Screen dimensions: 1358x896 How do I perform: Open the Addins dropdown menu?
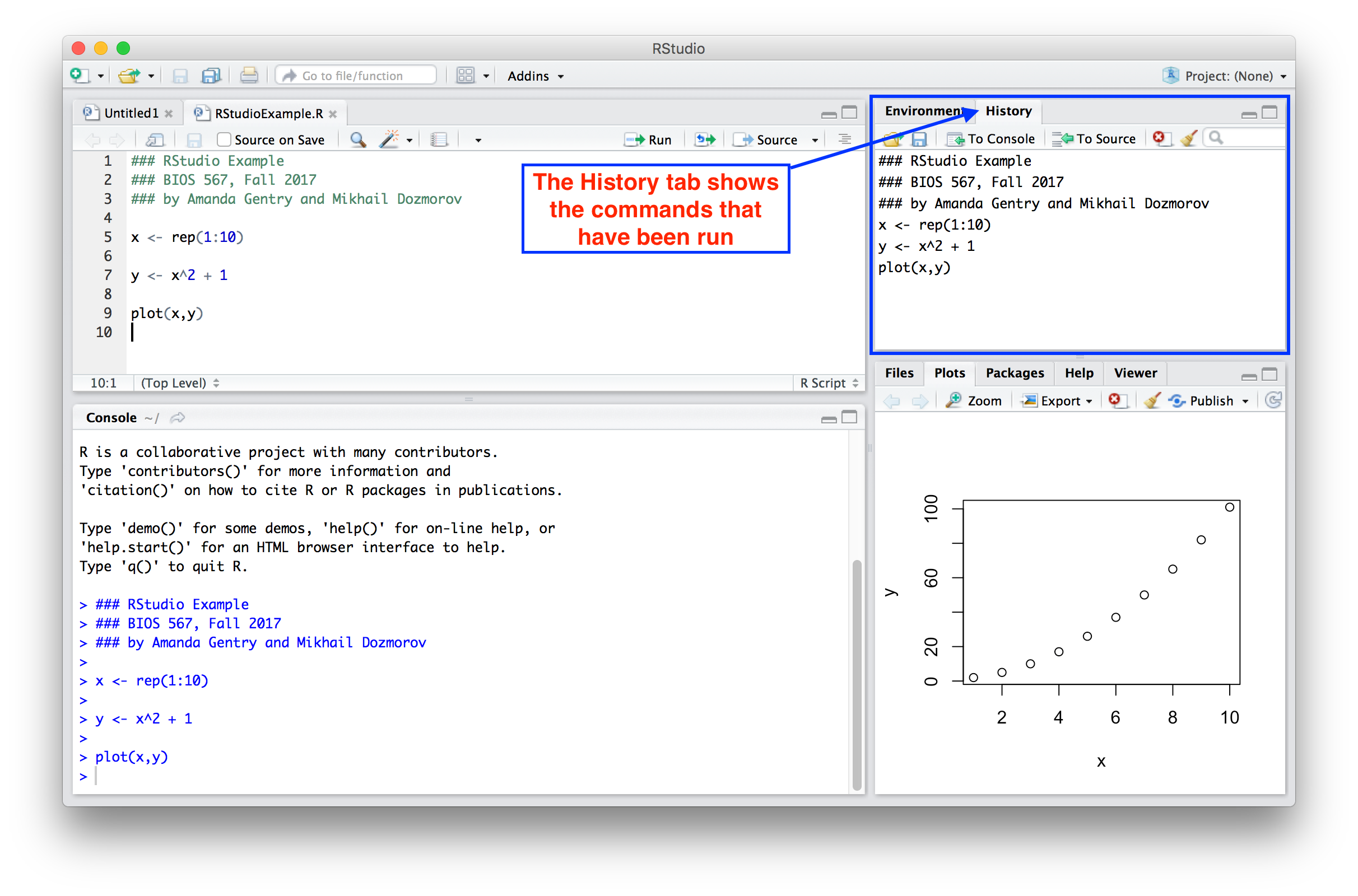click(x=536, y=76)
